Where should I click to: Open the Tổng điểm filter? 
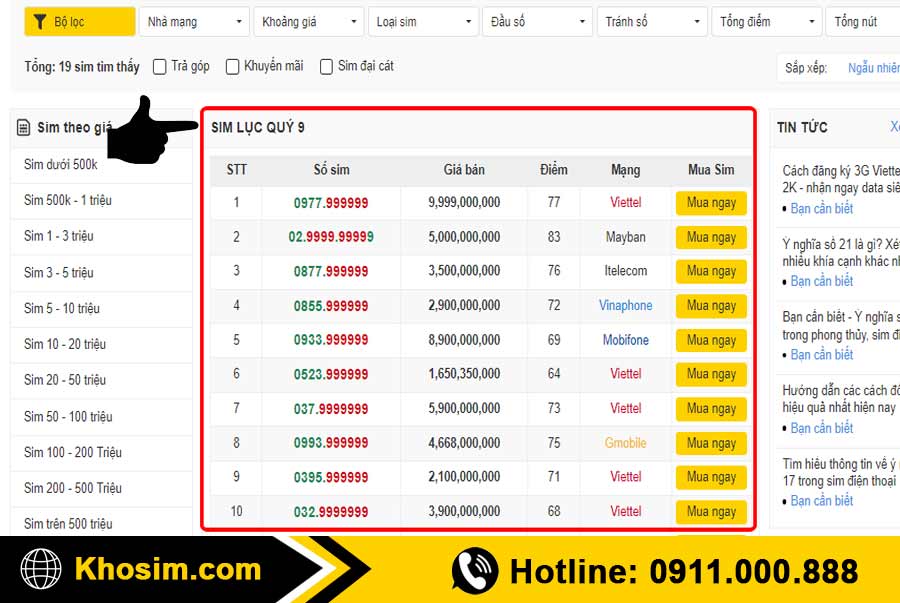pos(767,21)
